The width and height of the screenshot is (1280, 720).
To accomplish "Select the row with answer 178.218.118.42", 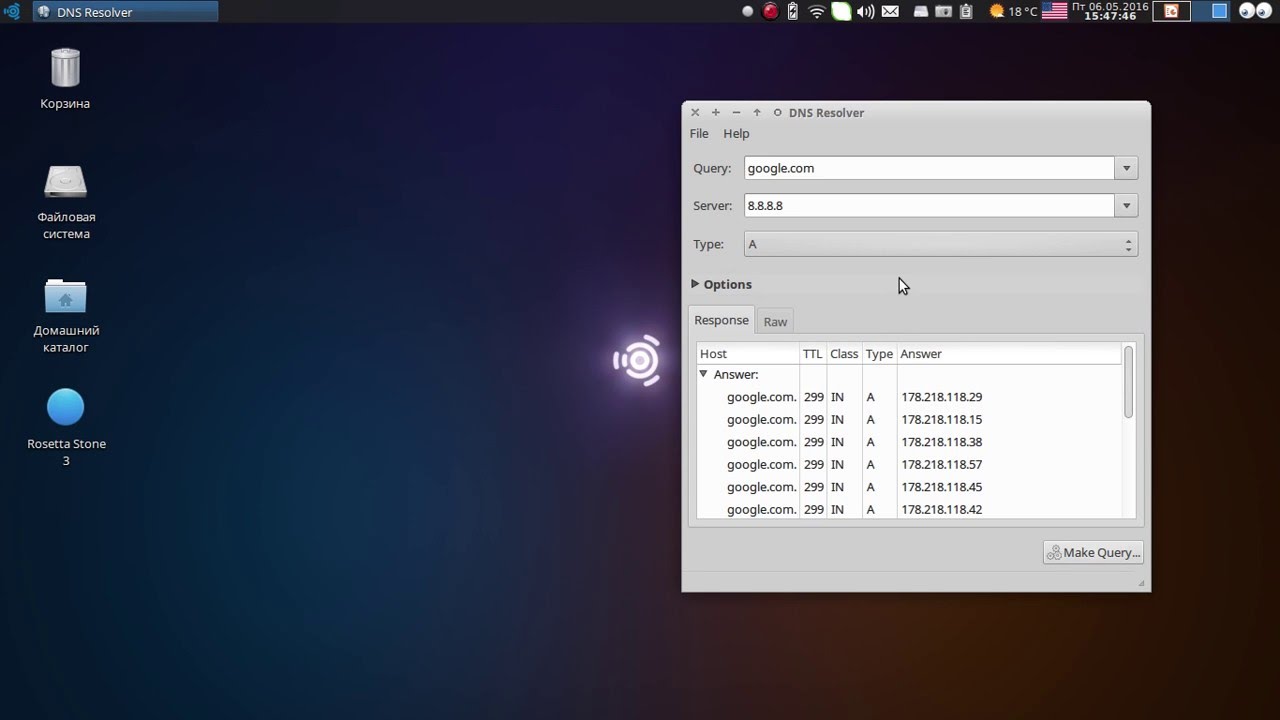I will click(x=910, y=509).
